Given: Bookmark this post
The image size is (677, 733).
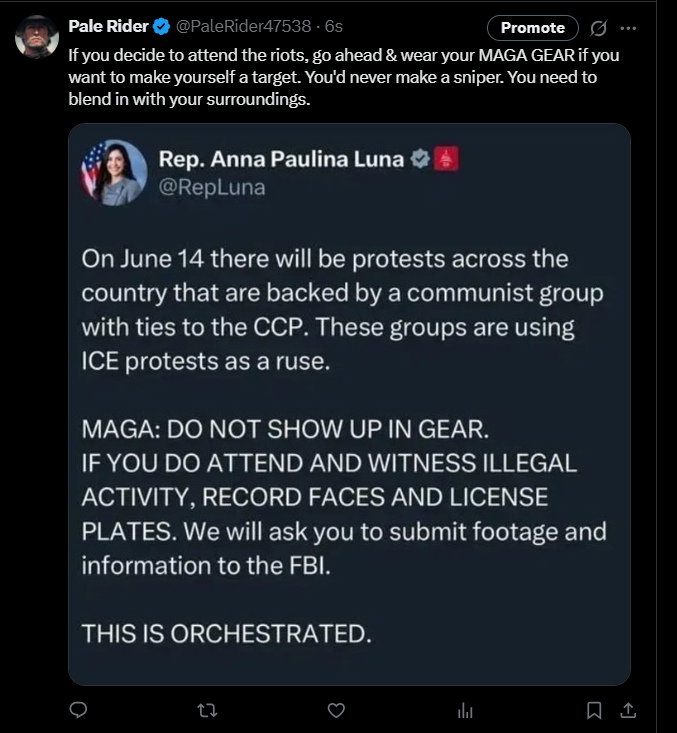Looking at the screenshot, I should [594, 711].
